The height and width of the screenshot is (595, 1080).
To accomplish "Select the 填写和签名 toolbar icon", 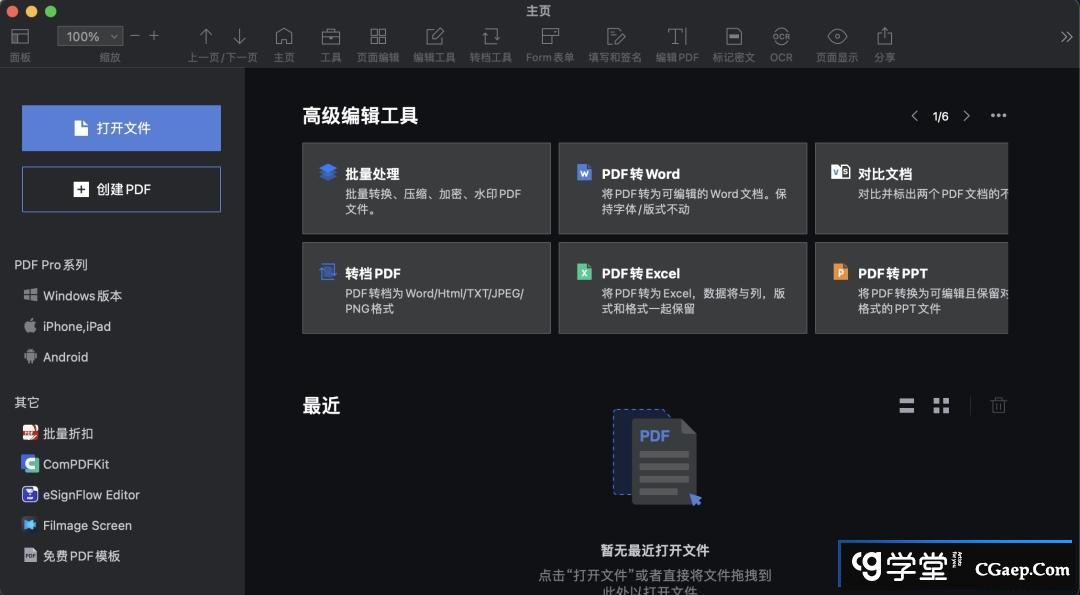I will [615, 37].
